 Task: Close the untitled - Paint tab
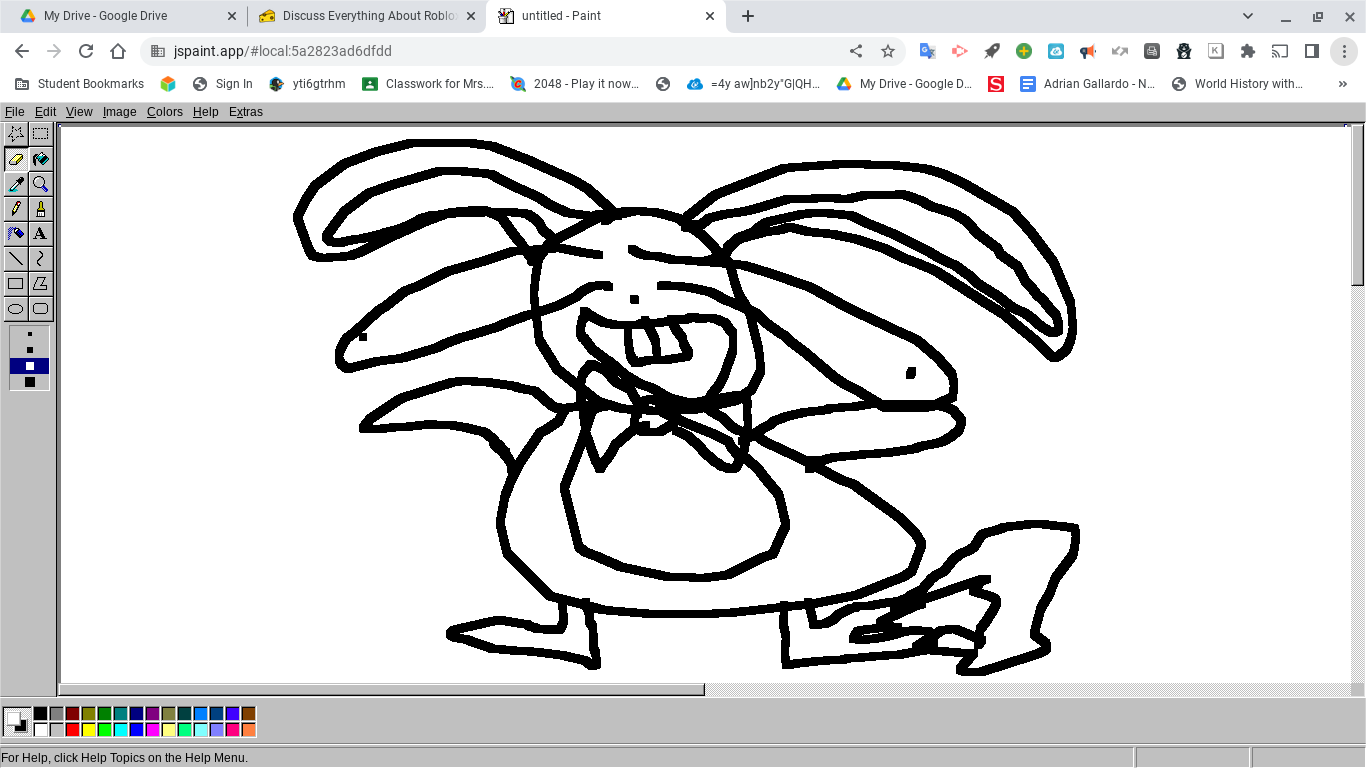pyautogui.click(x=711, y=16)
